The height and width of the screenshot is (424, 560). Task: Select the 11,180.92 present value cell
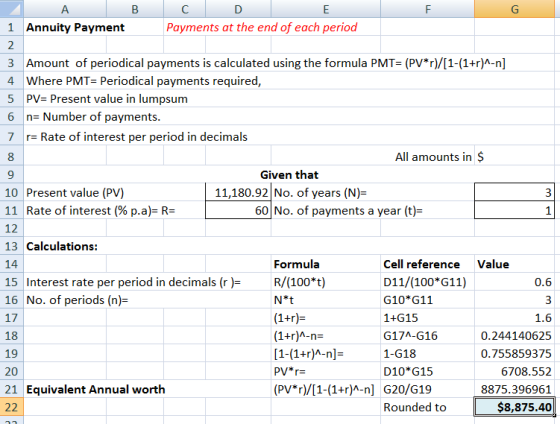coord(238,193)
